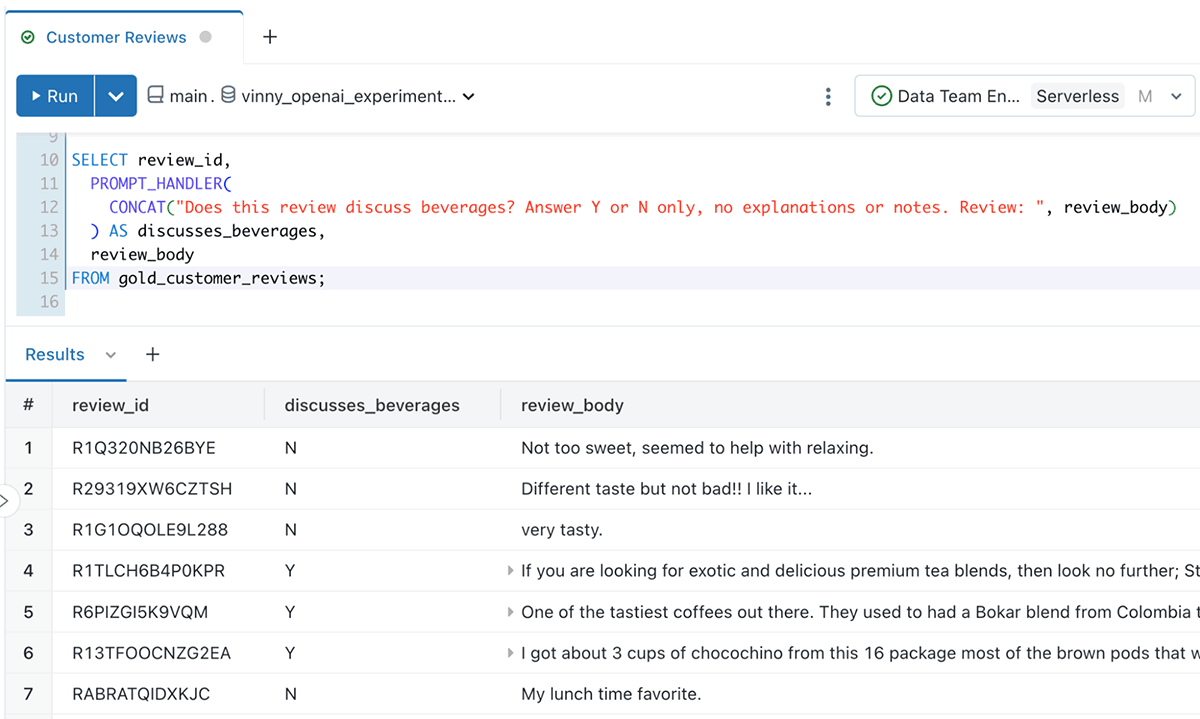Select the Customer Reviews tab
Viewport: 1200px width, 719px height.
(x=116, y=37)
